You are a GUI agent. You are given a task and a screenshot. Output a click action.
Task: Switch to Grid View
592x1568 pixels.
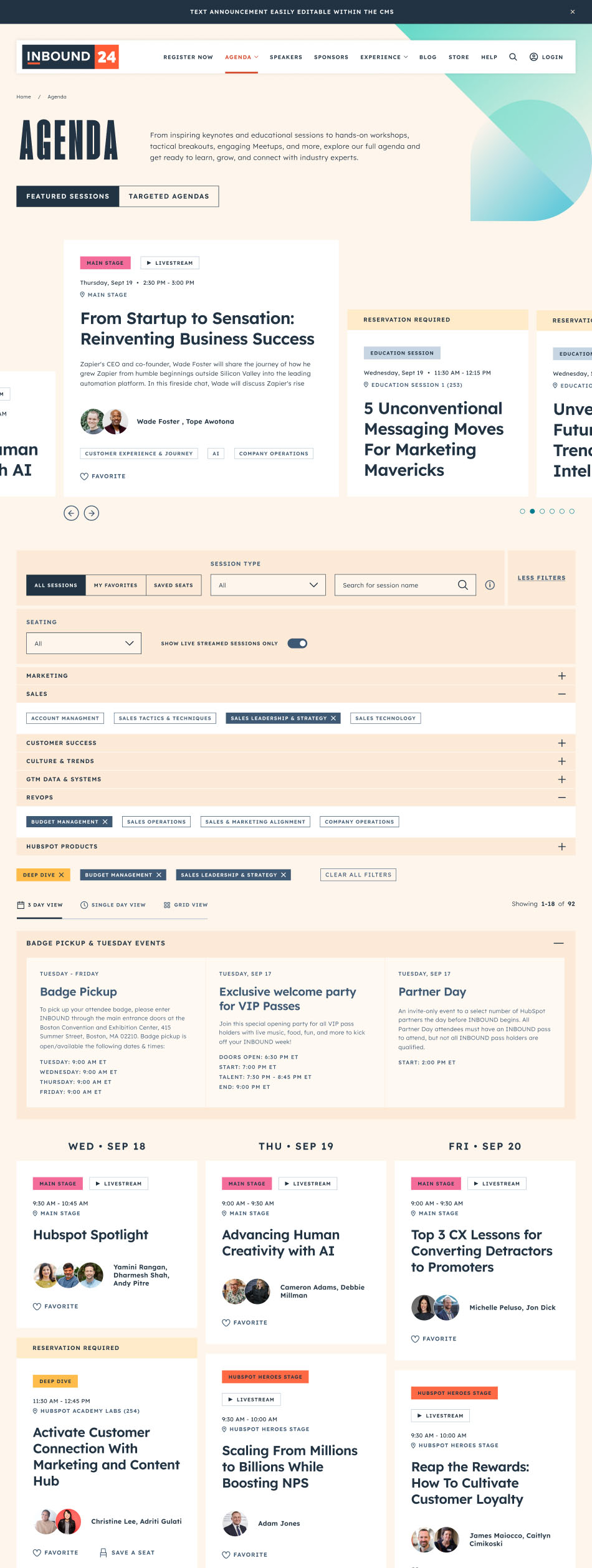coord(186,905)
